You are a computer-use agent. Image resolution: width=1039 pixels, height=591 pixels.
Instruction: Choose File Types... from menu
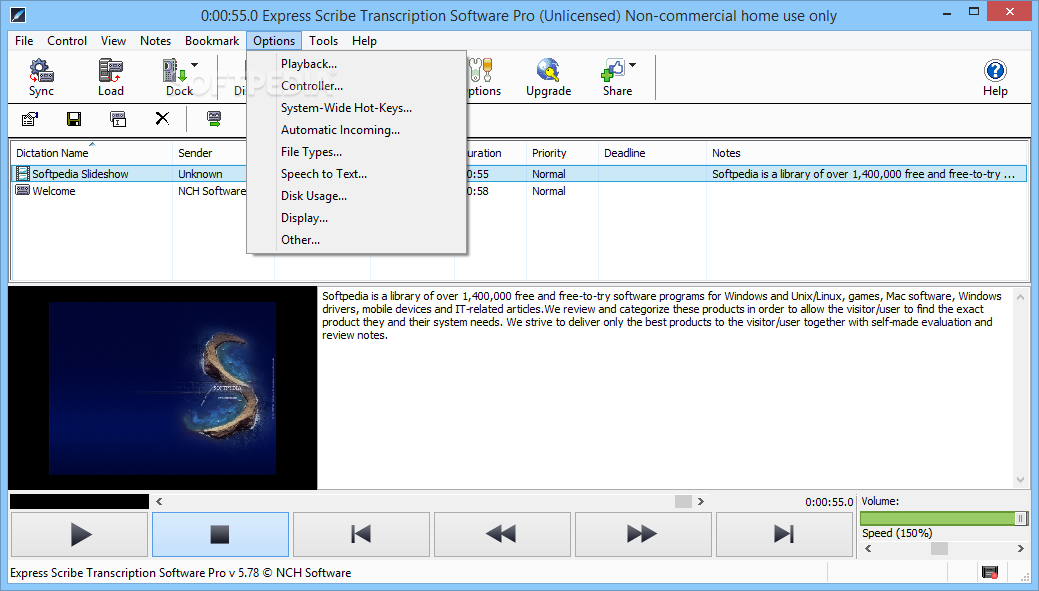point(356,152)
